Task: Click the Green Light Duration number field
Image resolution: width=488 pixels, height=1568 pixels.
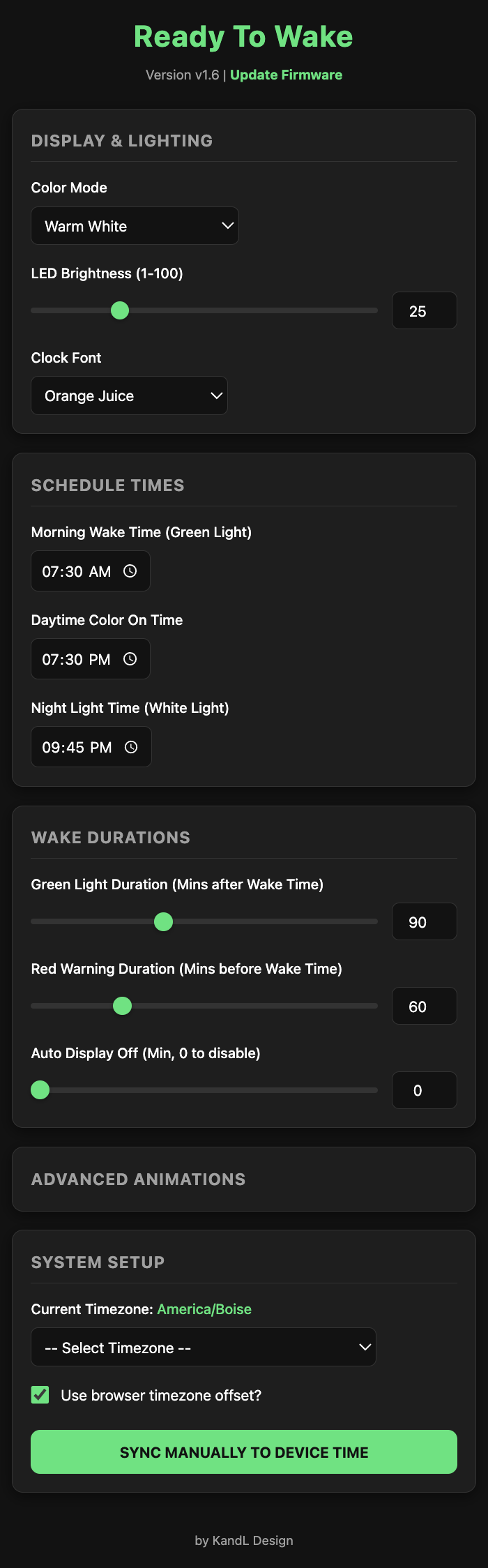Action: (424, 922)
